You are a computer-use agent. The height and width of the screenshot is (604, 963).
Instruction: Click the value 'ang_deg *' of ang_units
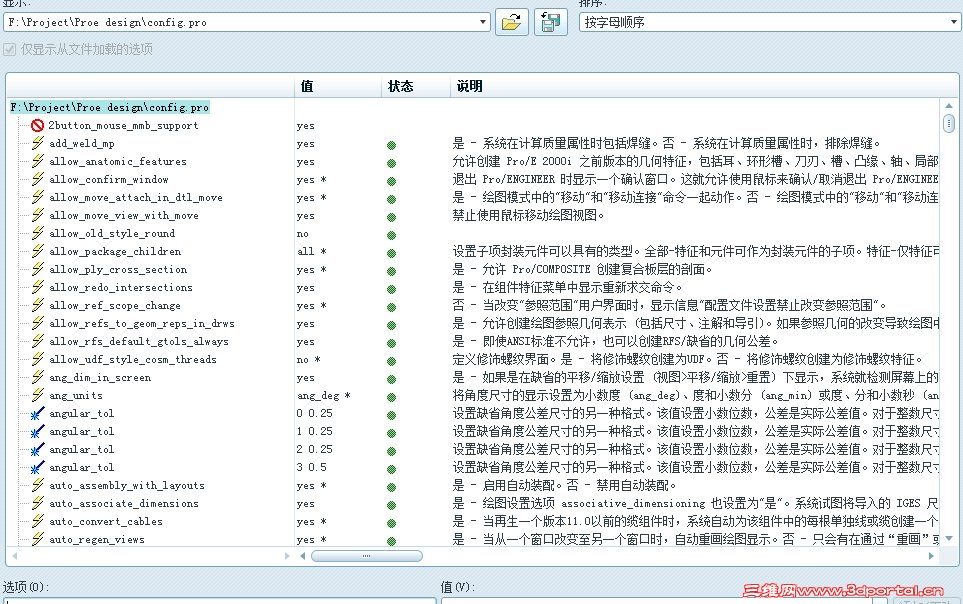click(x=323, y=395)
